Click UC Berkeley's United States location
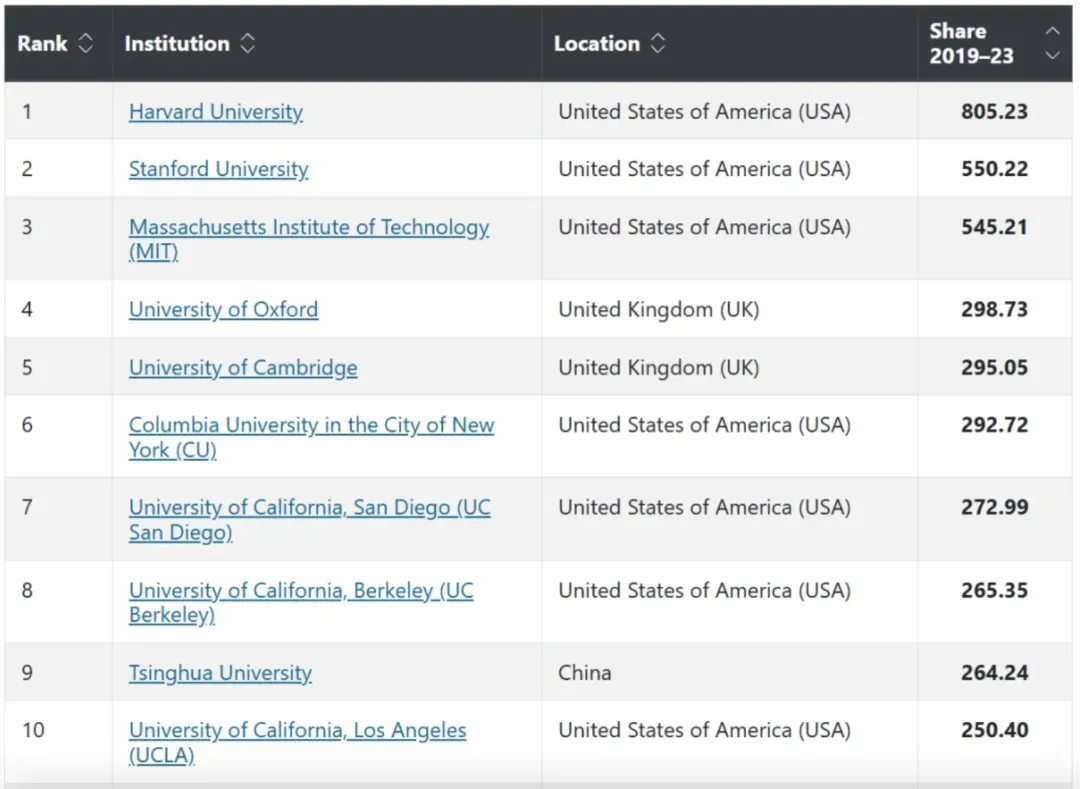Viewport: 1080px width, 789px height. [x=705, y=590]
